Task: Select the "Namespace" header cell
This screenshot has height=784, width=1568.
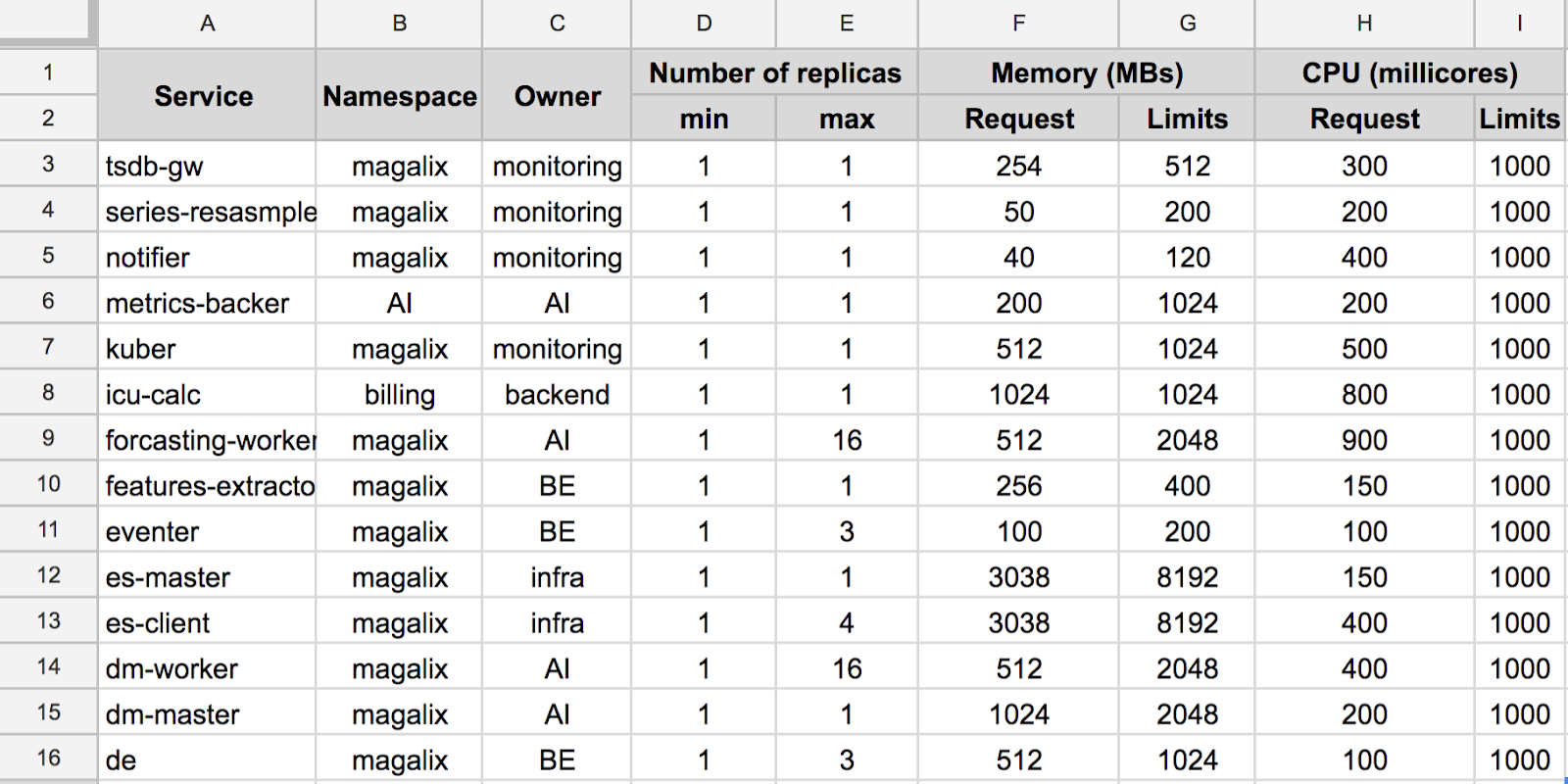Action: coord(400,96)
